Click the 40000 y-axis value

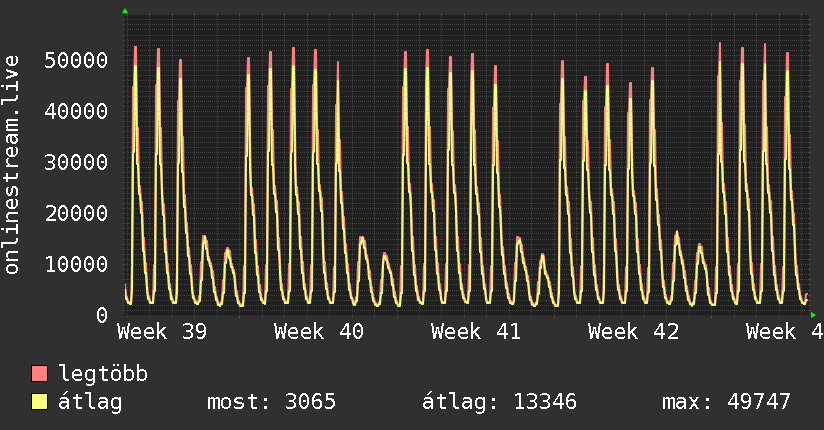[x=76, y=111]
